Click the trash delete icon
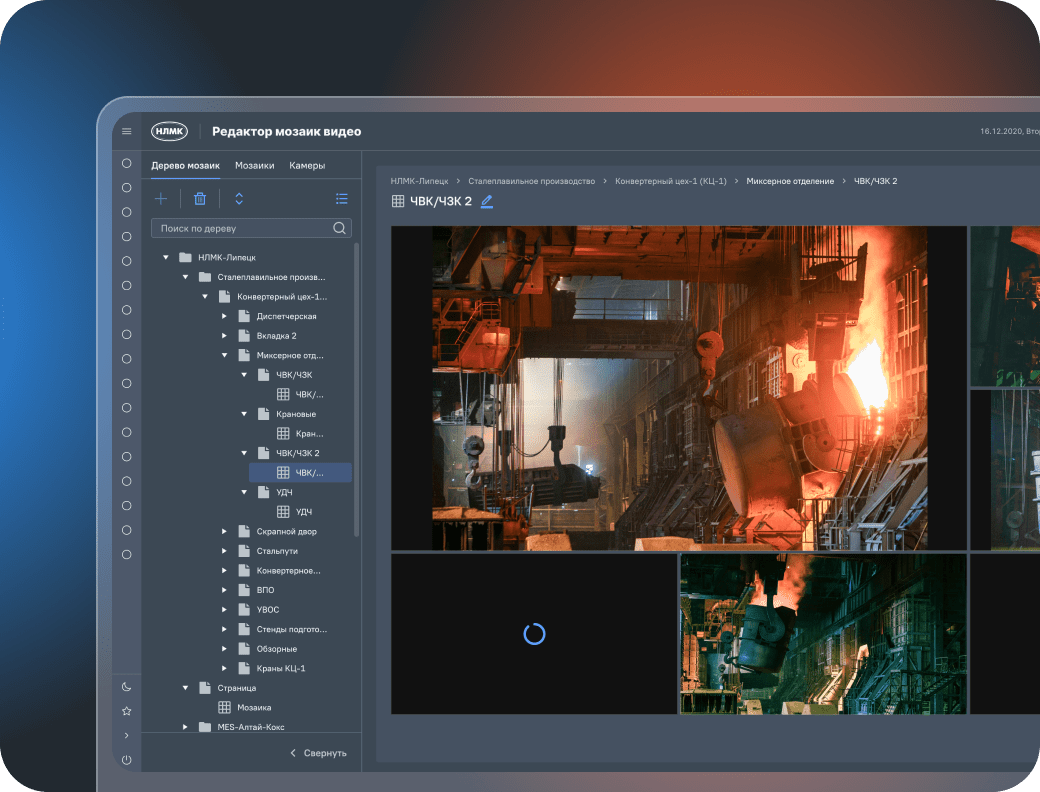 click(x=200, y=199)
